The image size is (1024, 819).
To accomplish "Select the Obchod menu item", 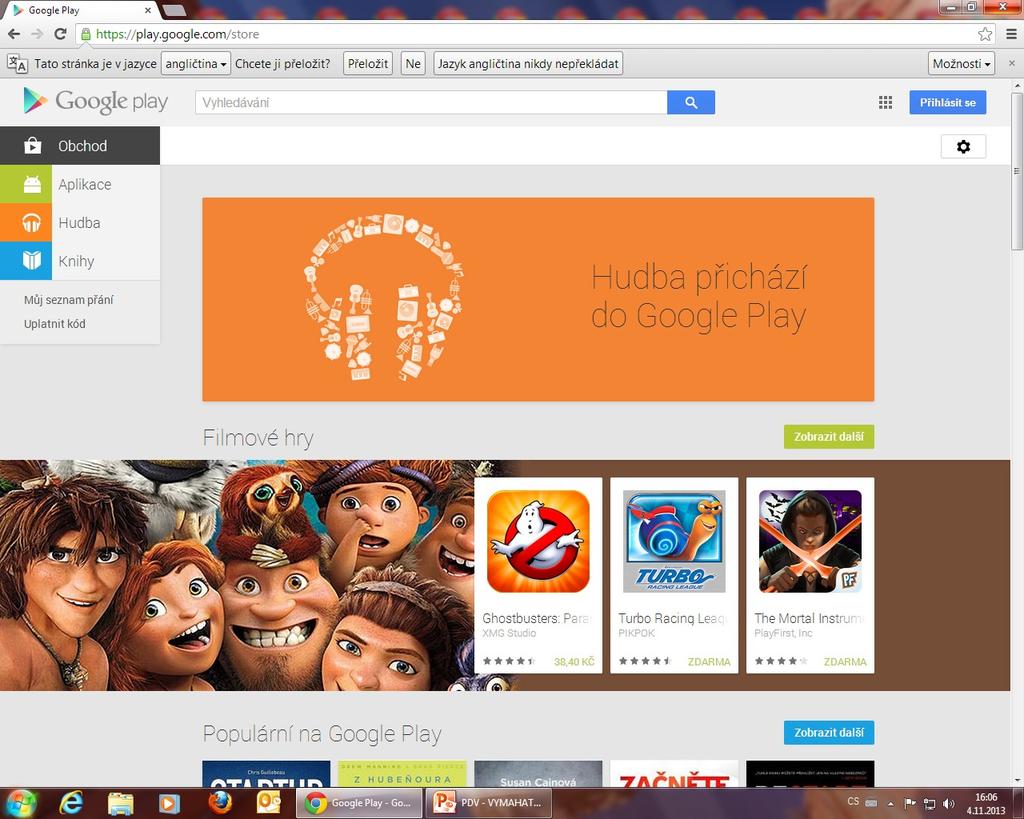I will coord(80,146).
